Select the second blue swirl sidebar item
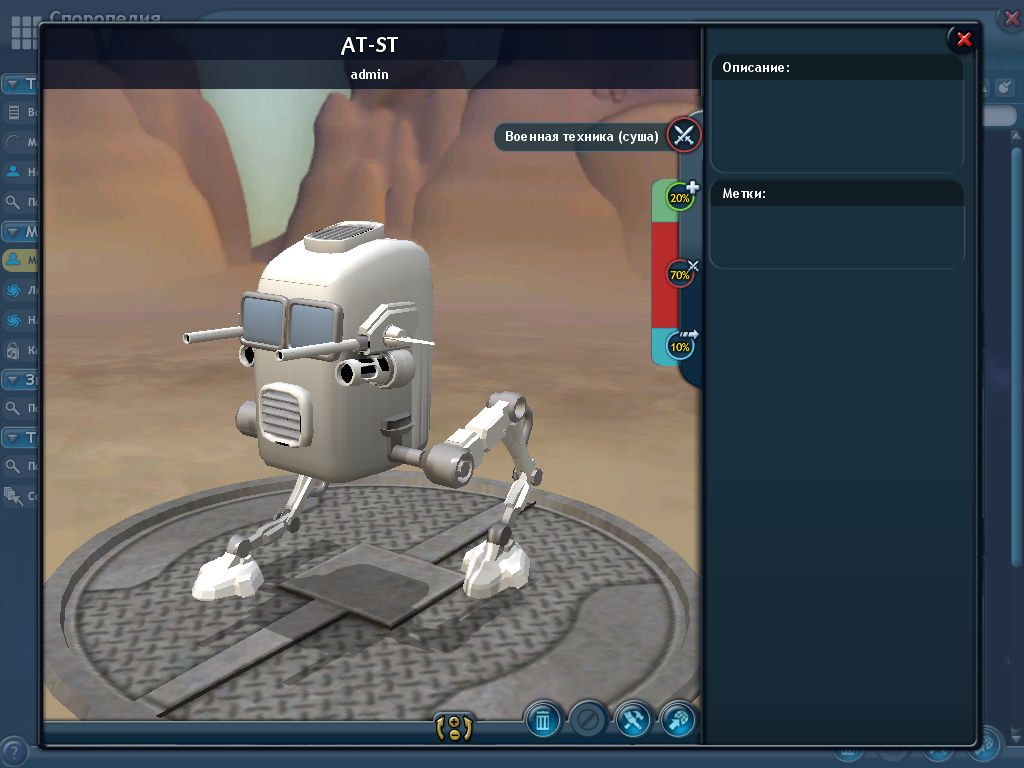Screen dimensions: 1024x768 pos(13,320)
